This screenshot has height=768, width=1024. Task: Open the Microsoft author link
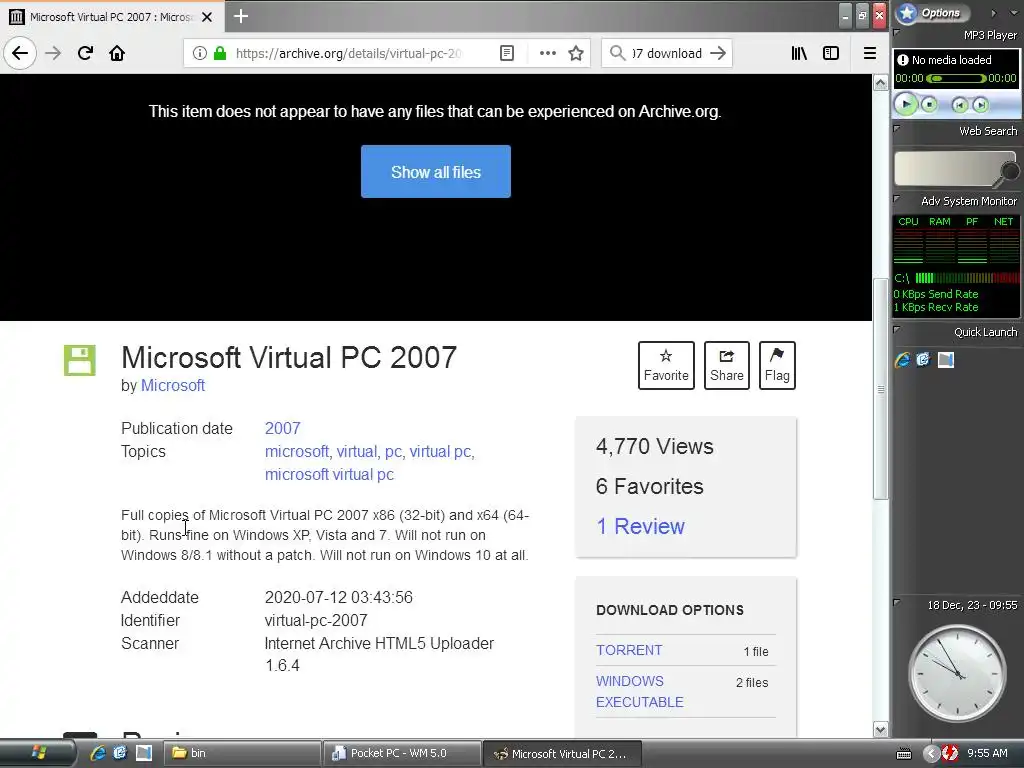pyautogui.click(x=173, y=385)
